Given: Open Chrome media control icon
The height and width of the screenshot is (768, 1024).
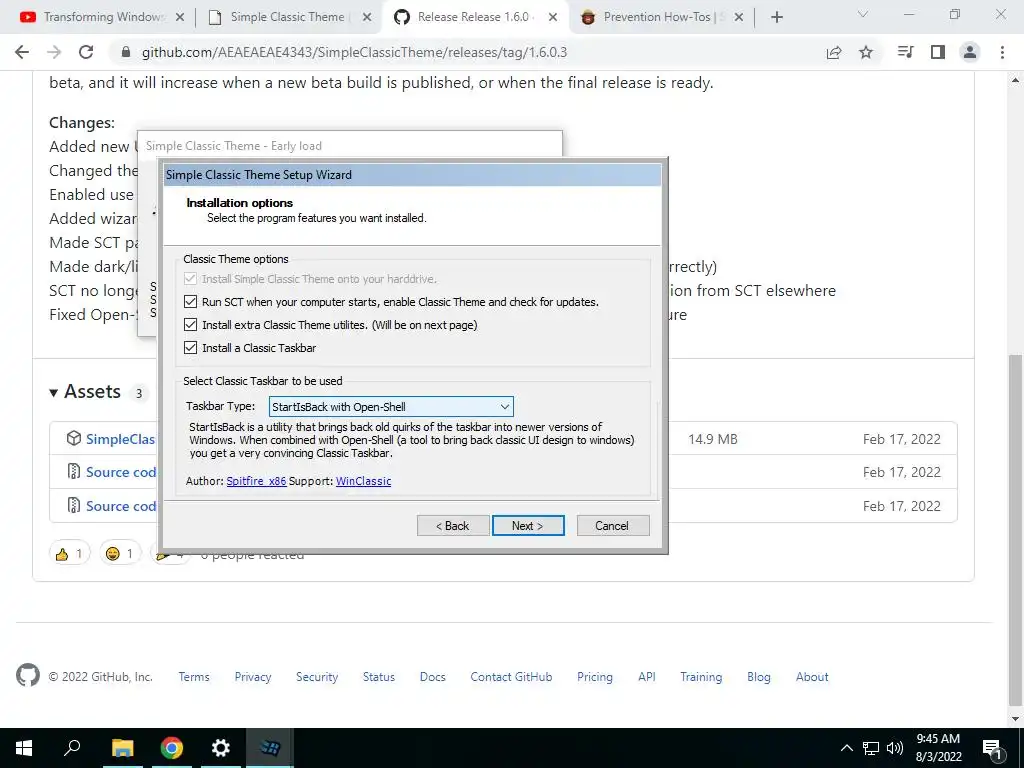Looking at the screenshot, I should click(x=906, y=52).
